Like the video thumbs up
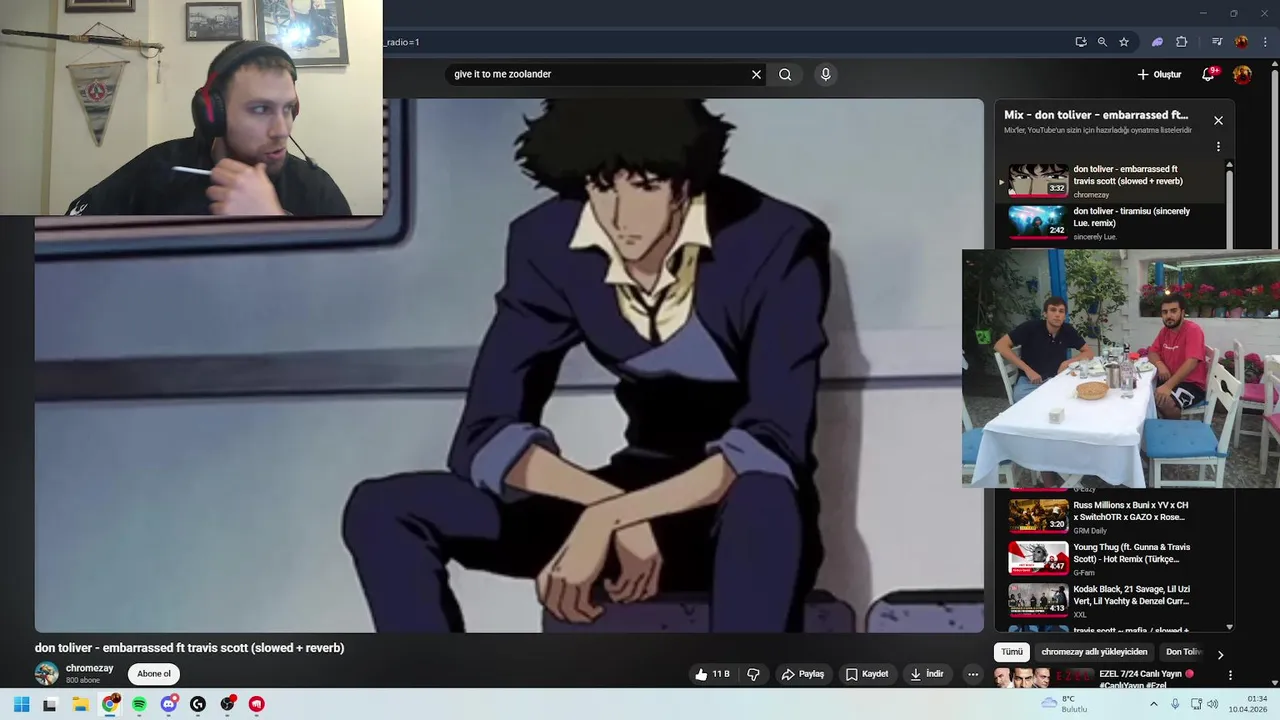Screen dimensions: 1280x720 (713, 674)
